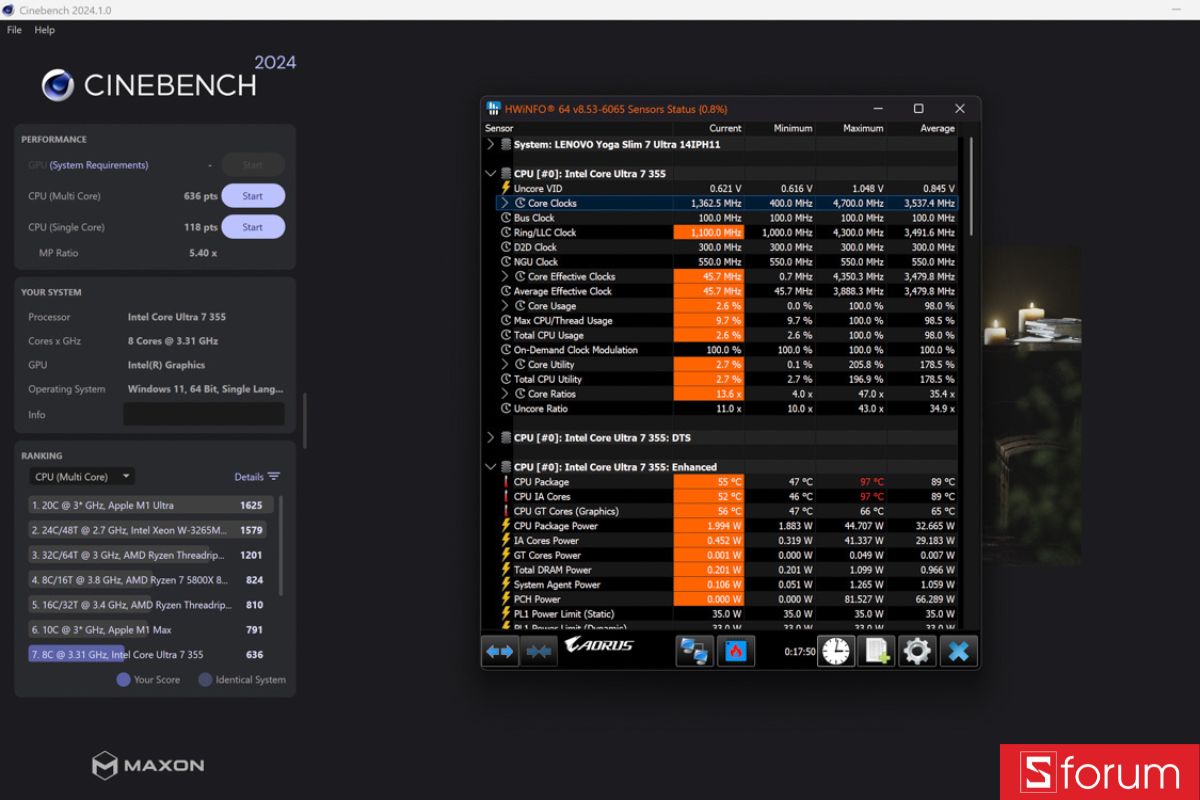Screen dimensions: 1200x800
Task: Maximize the HWiNFO Sensors Status window
Action: (x=918, y=108)
